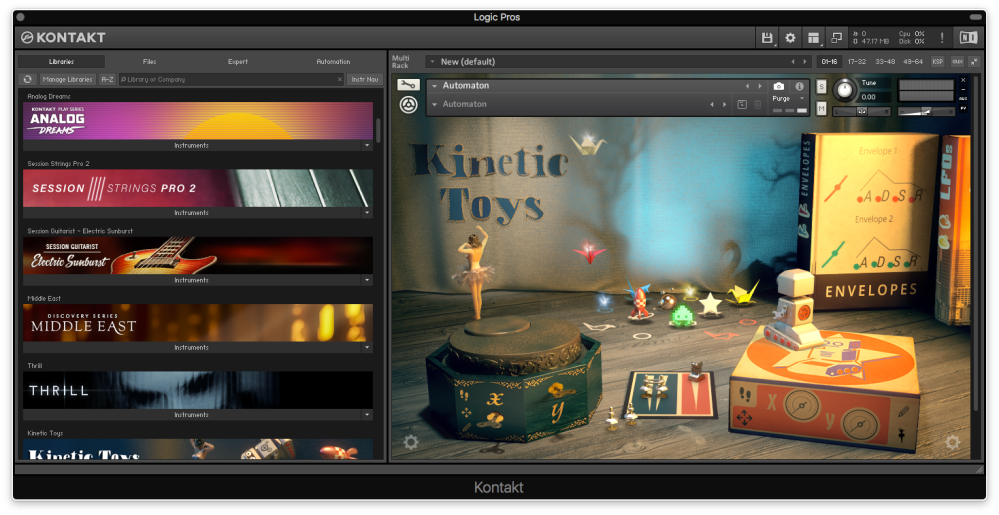Click the wrench icon to edit Automaton
Screen dimensions: 999x515
click(x=408, y=85)
